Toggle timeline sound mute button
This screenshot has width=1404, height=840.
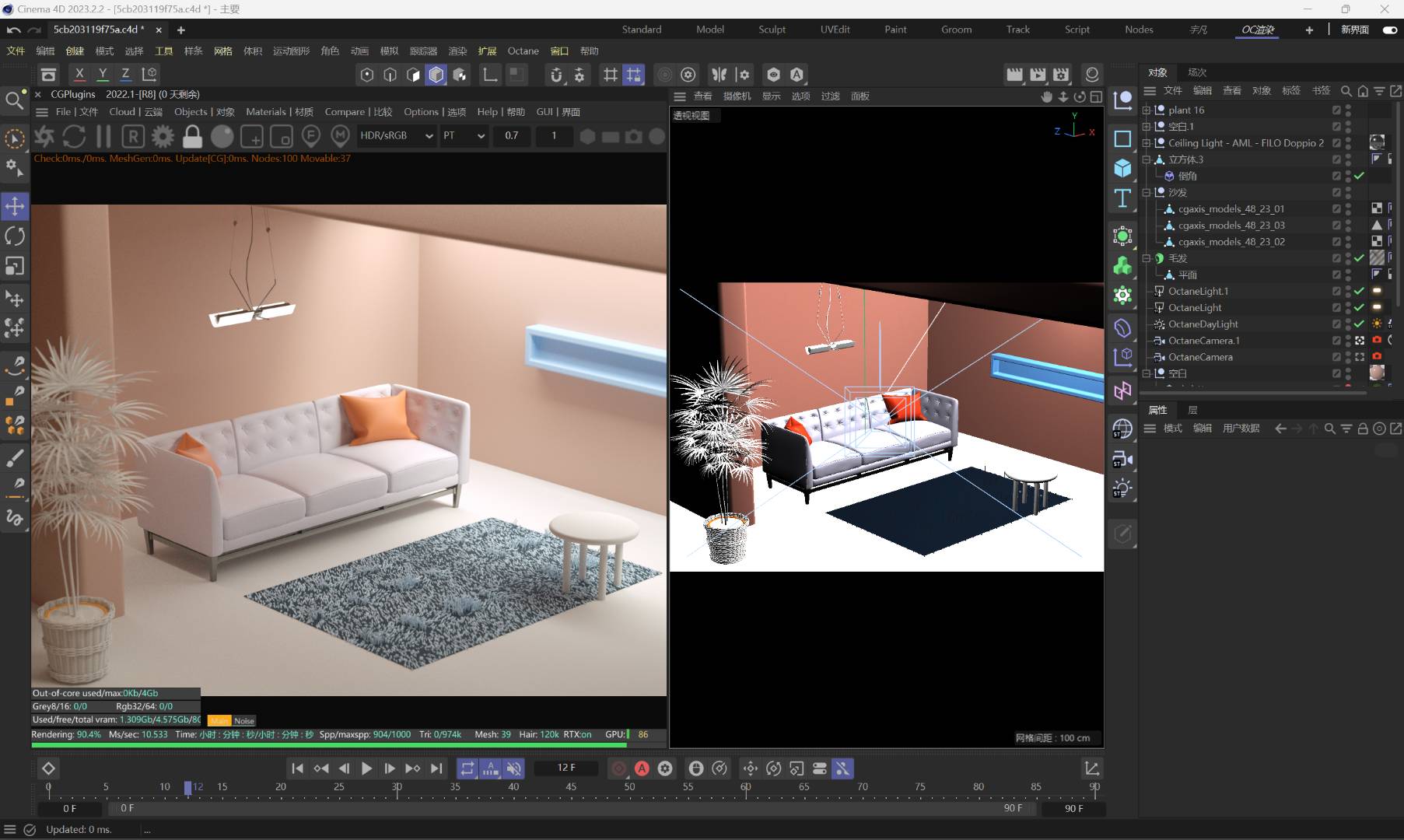[x=513, y=768]
